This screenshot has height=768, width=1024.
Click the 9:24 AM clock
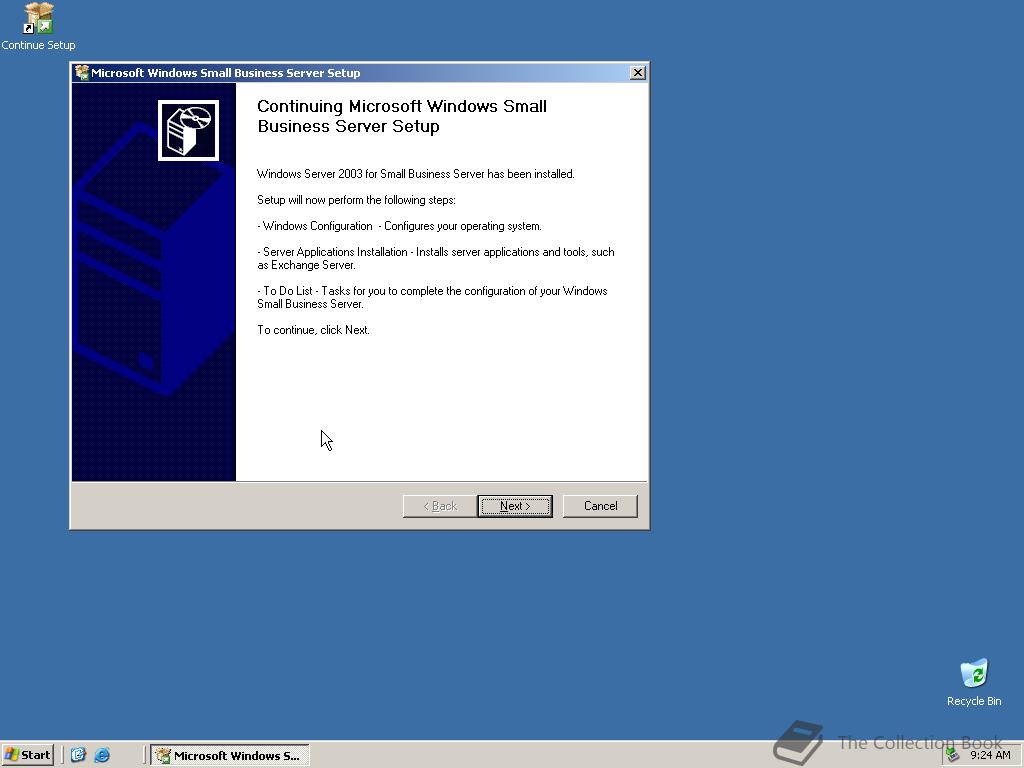(x=990, y=755)
